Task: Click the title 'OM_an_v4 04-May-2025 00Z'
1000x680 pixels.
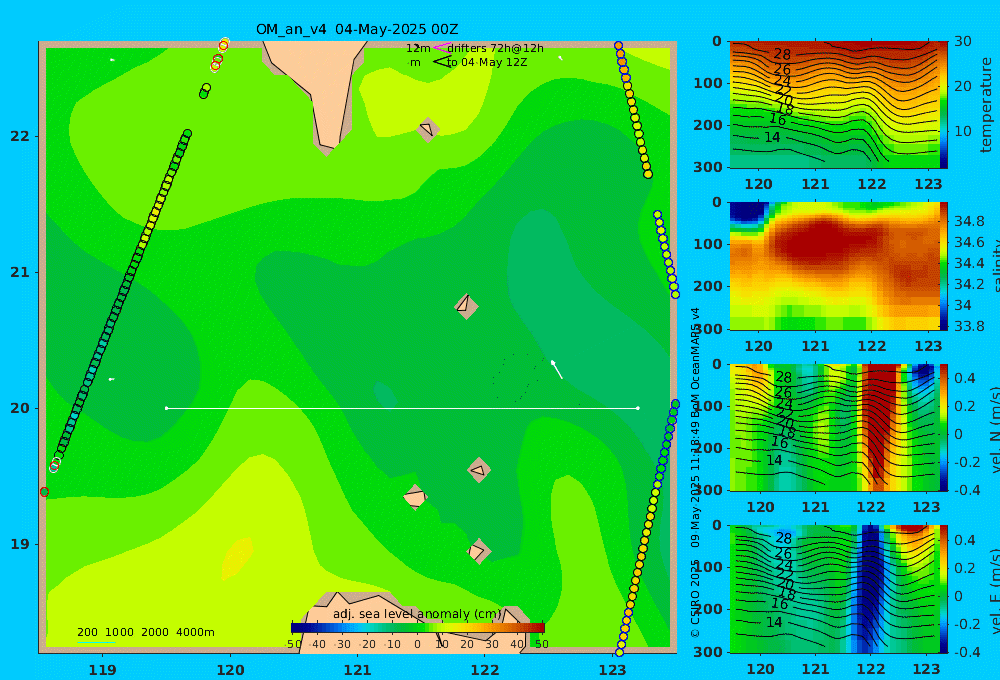Action: pos(357,29)
